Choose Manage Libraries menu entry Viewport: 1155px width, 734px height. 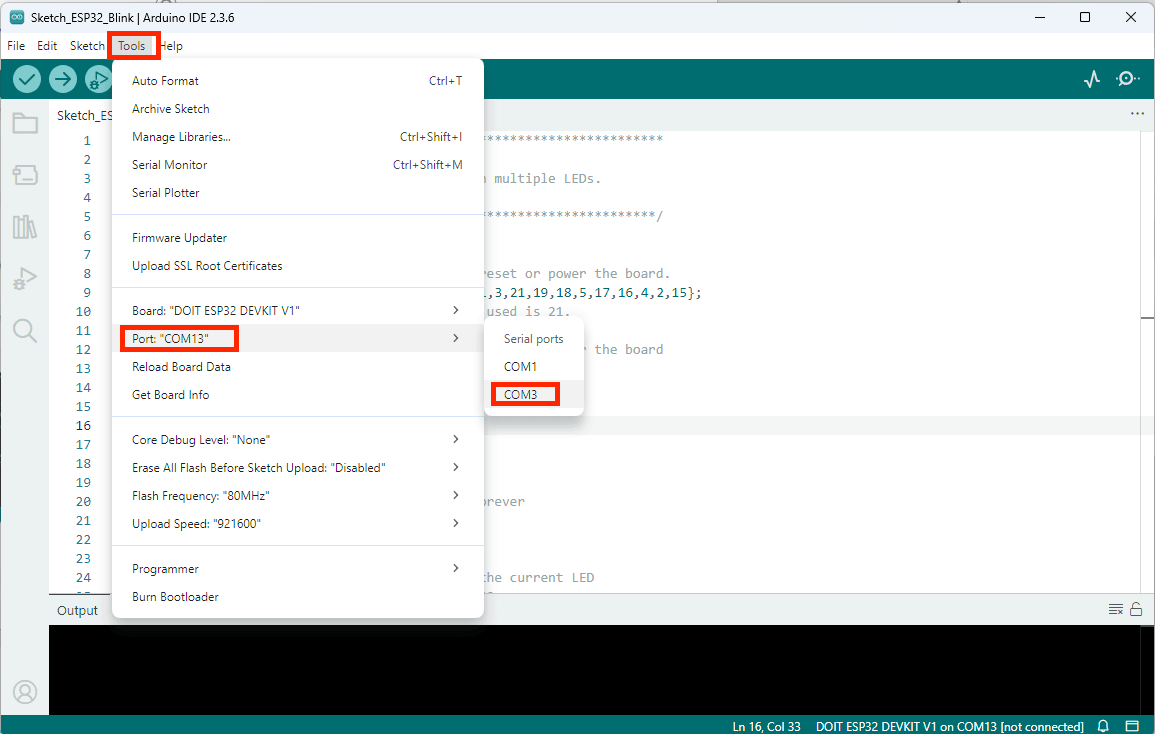pyautogui.click(x=298, y=137)
